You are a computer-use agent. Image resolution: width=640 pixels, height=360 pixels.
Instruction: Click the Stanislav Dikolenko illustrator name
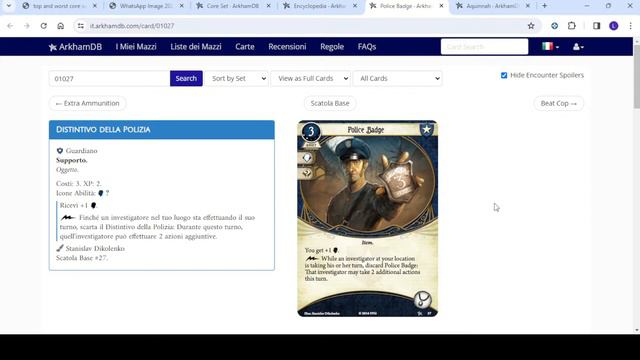click(95, 248)
